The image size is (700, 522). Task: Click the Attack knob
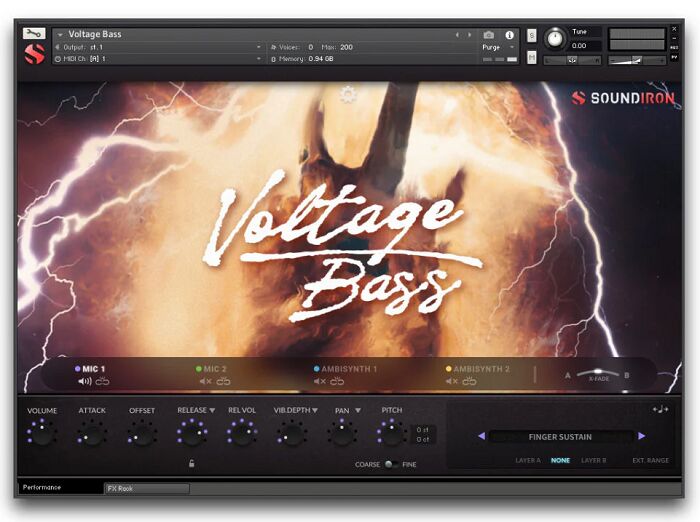(x=92, y=434)
